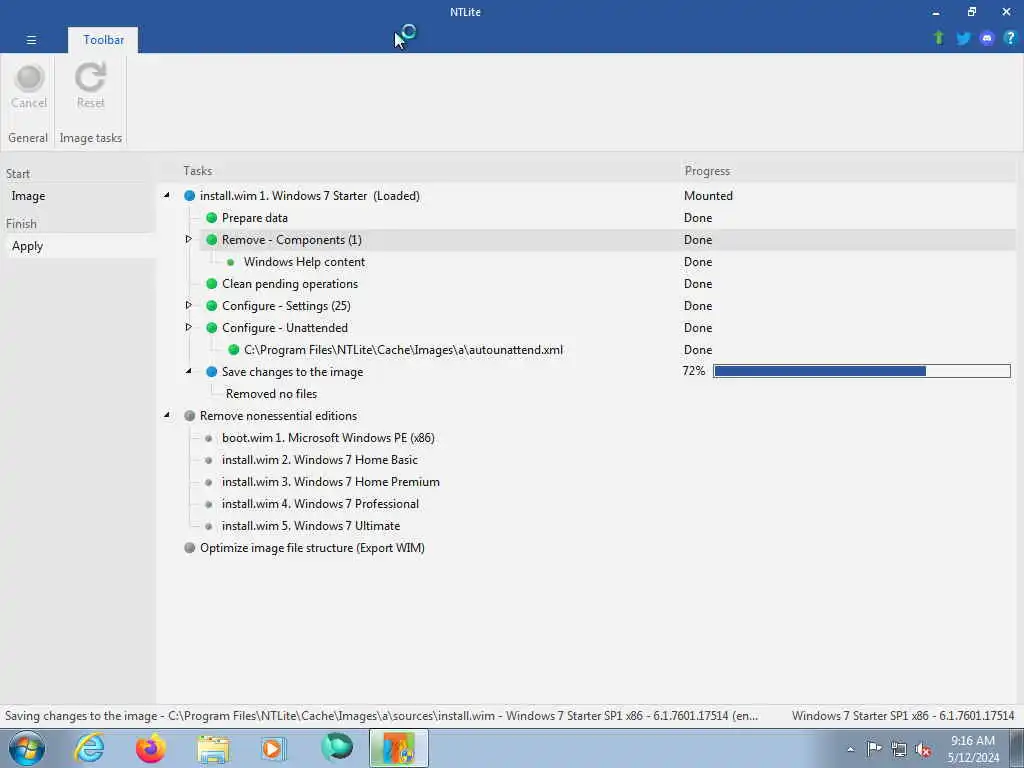Open Internet Explorer from taskbar
This screenshot has height=768, width=1024.
(89, 748)
